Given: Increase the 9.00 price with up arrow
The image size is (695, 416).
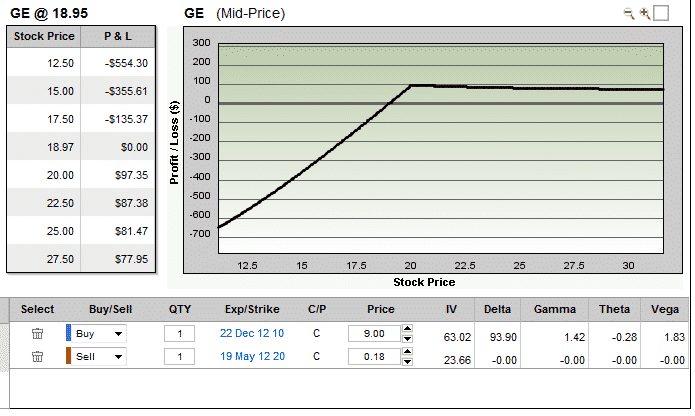Looking at the screenshot, I should 406,329.
